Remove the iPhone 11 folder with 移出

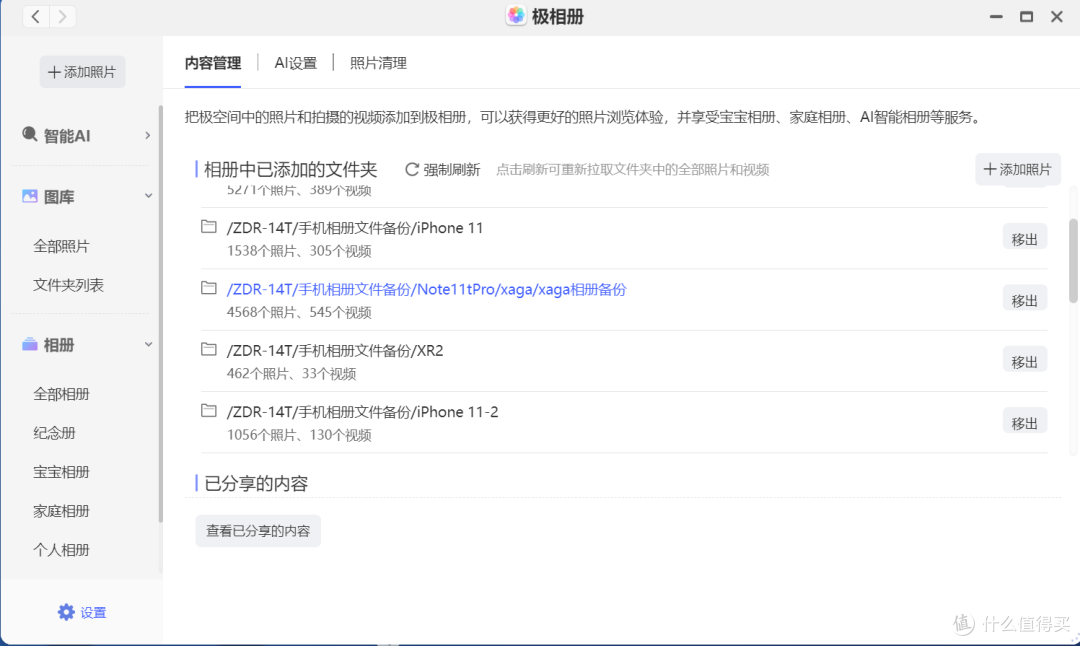click(x=1024, y=238)
